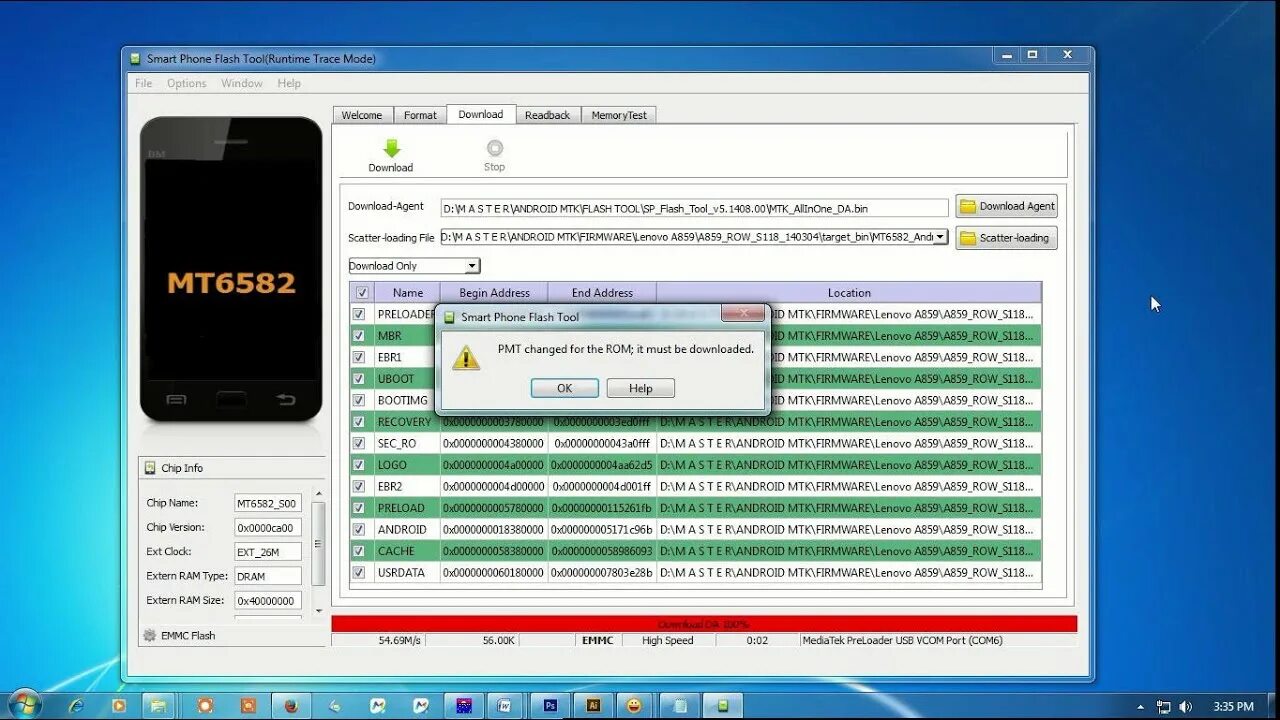Viewport: 1280px width, 720px height.
Task: Uncheck the ANDROID partition checkbox
Action: click(x=359, y=530)
